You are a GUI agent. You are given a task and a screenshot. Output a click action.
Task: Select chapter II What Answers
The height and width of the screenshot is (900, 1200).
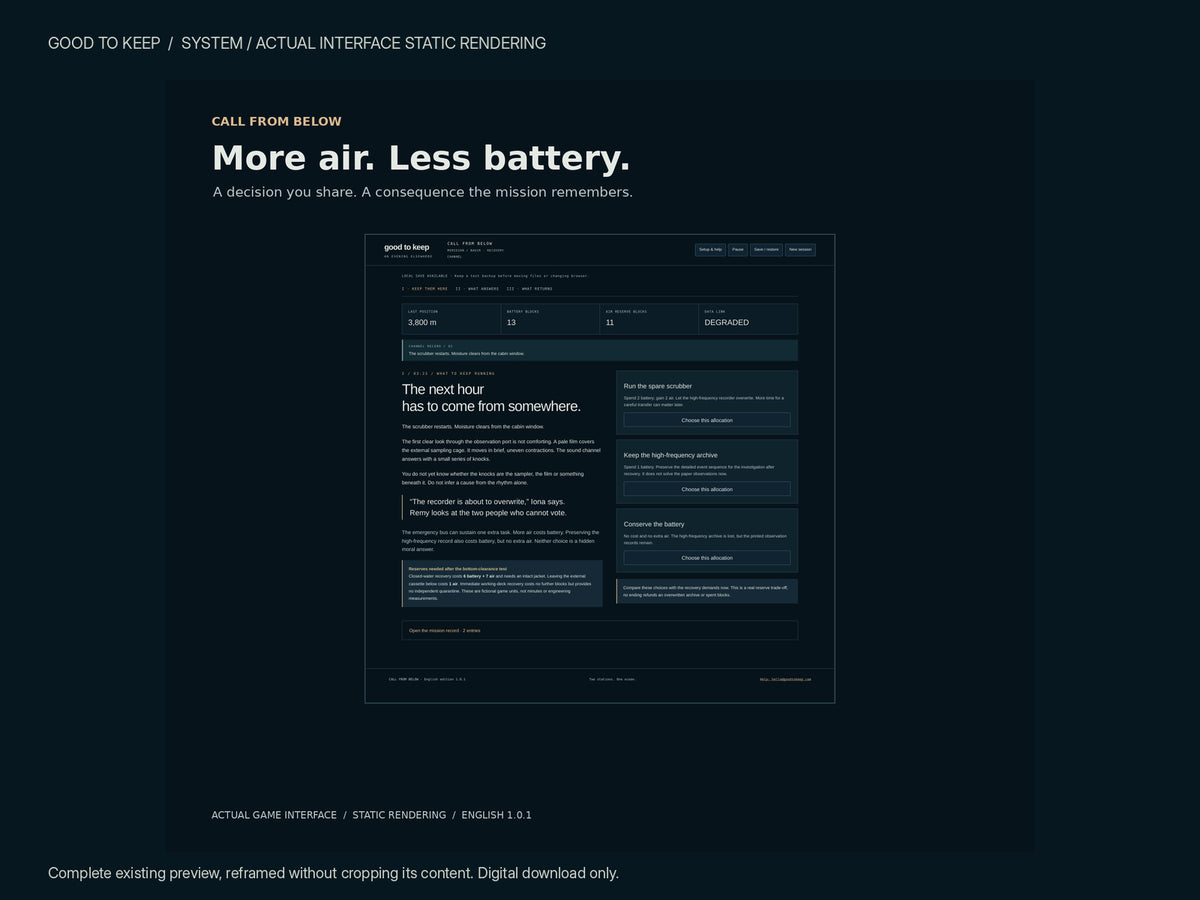click(x=477, y=289)
